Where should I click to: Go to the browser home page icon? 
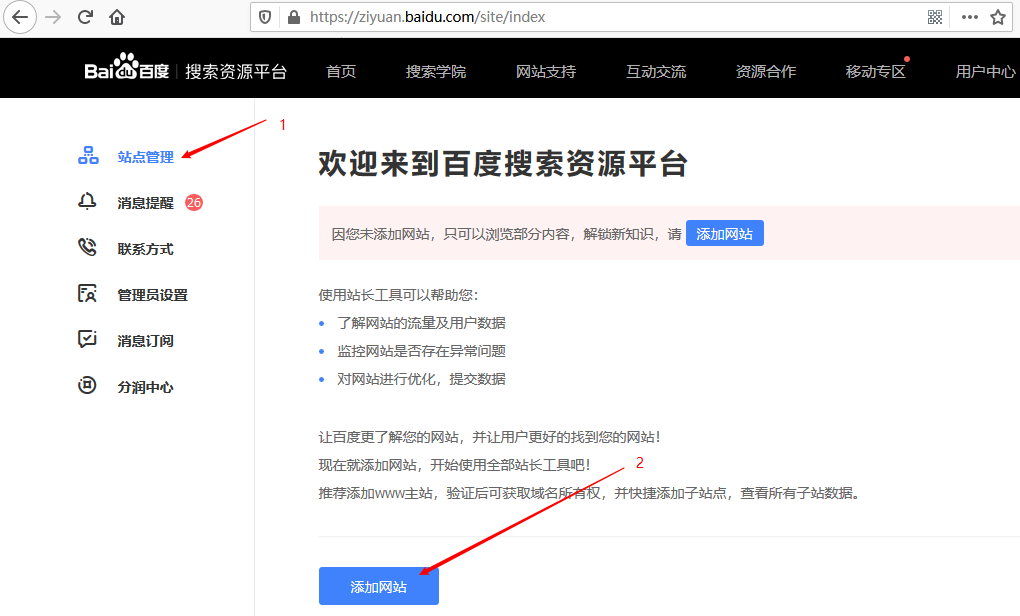tap(117, 17)
